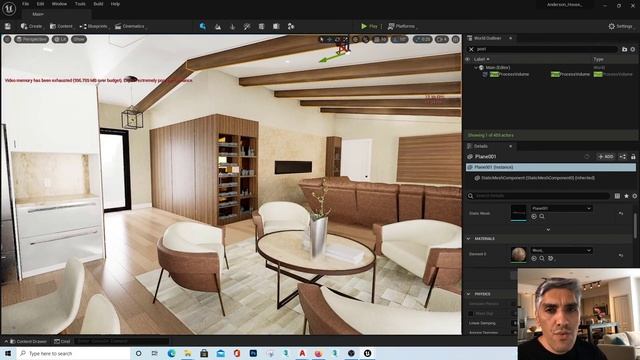Click the Static Mesh thumbnail
This screenshot has height=360, width=640.
point(519,213)
